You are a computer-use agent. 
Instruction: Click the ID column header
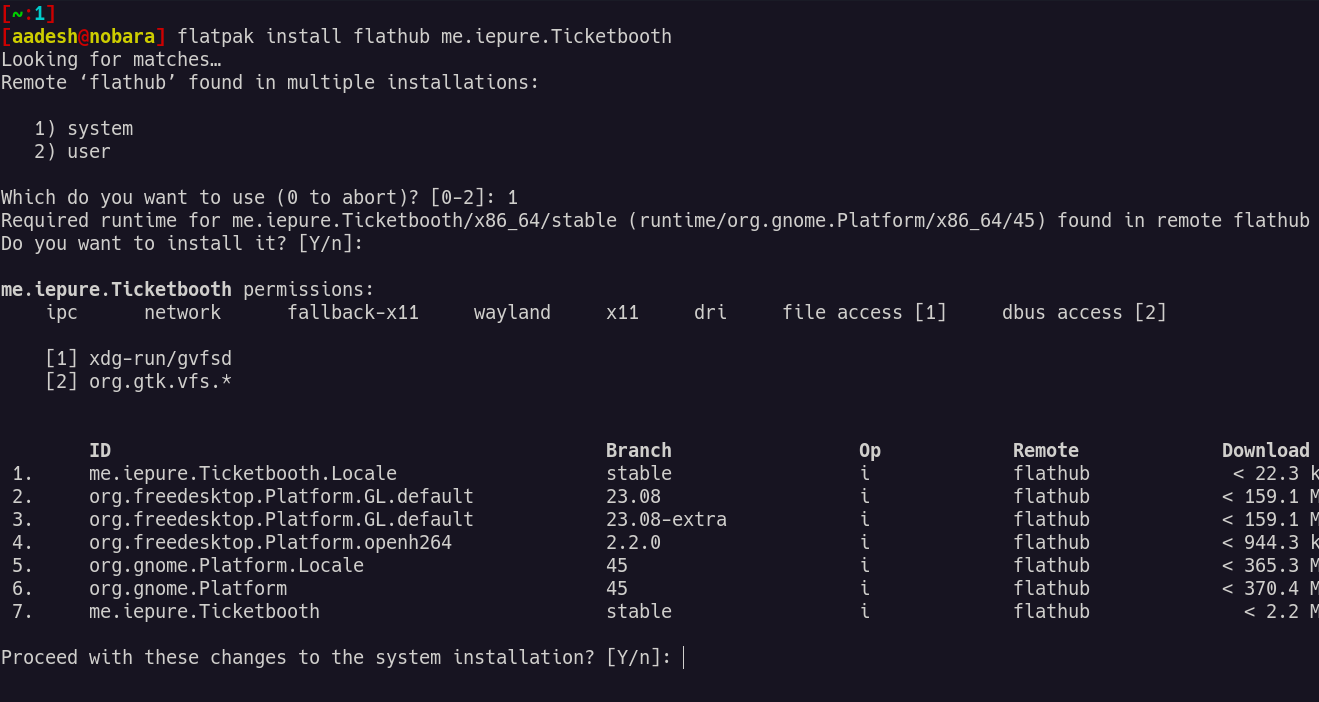[x=100, y=450]
